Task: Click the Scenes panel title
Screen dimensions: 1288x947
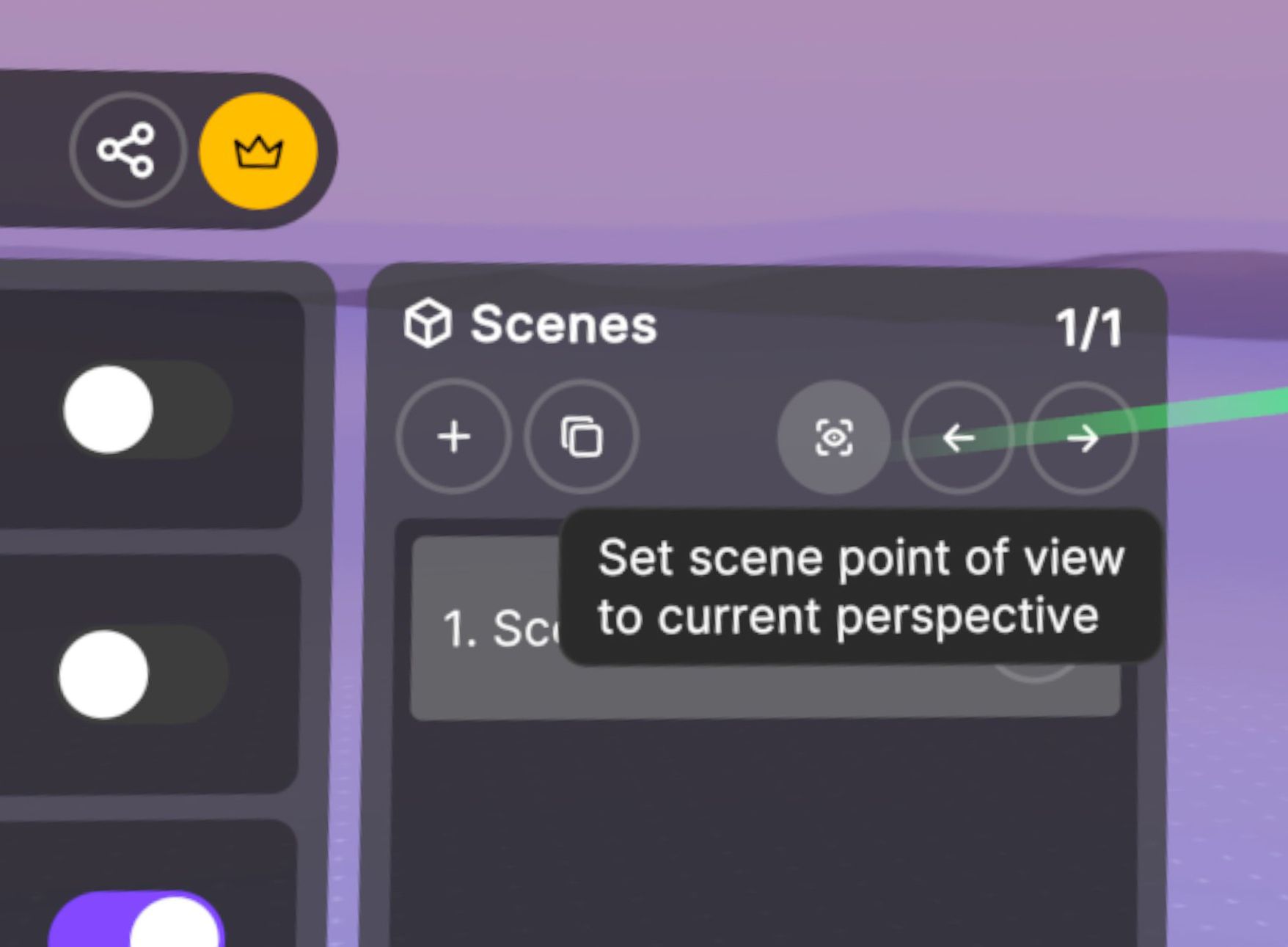Action: 563,324
